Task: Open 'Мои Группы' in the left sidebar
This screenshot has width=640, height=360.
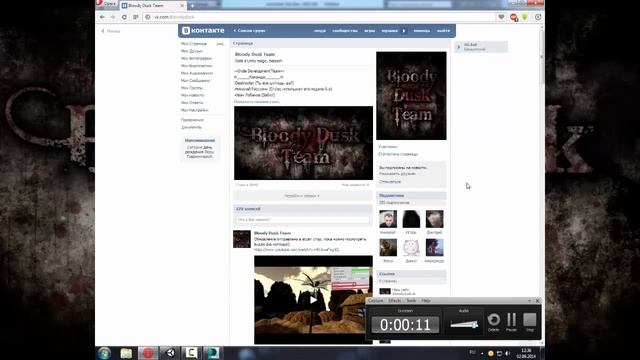Action: coord(192,88)
